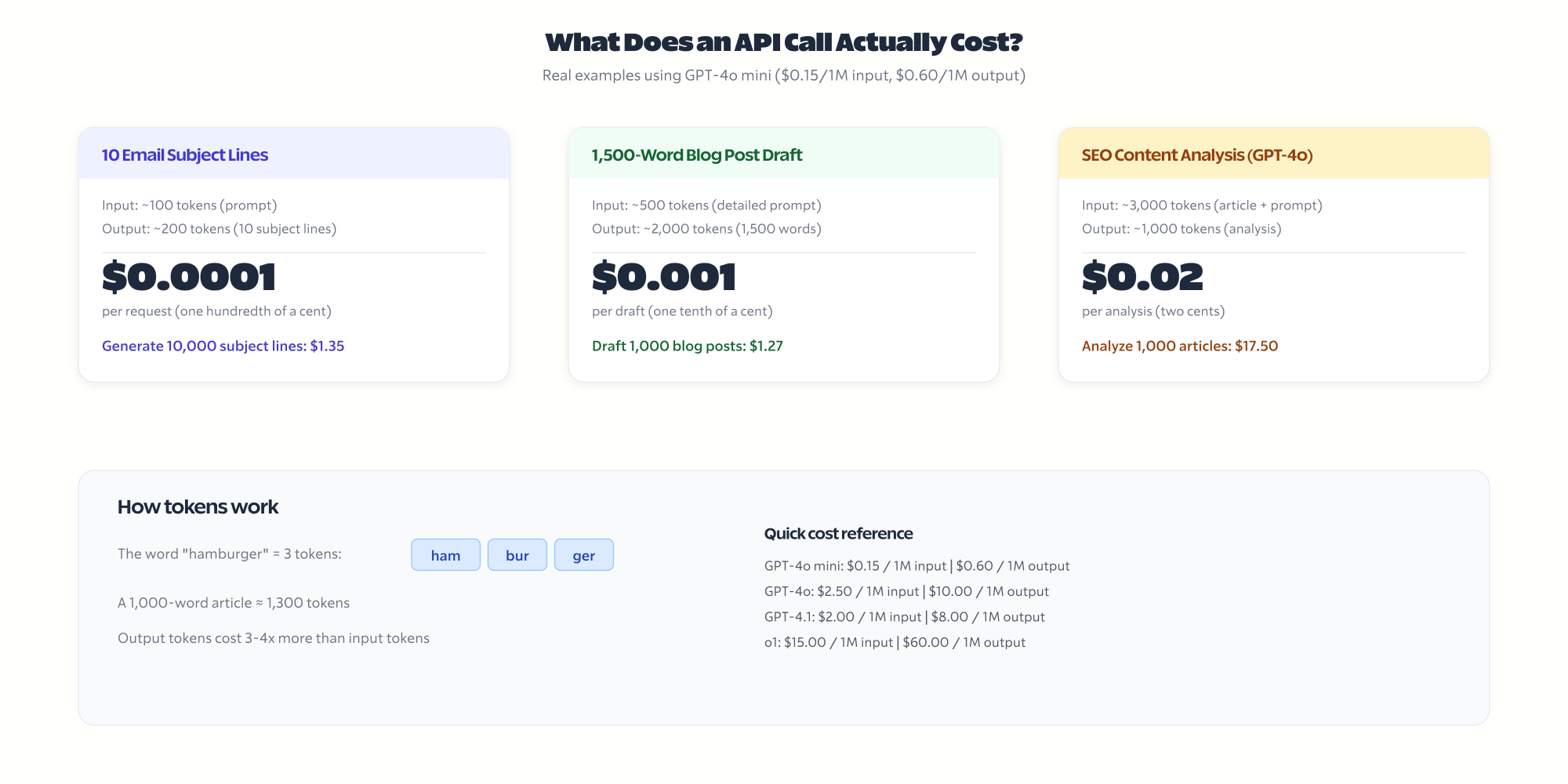Click "Generate 10,000 subject lines: $1.35" link
The image size is (1568, 784).
pos(223,346)
